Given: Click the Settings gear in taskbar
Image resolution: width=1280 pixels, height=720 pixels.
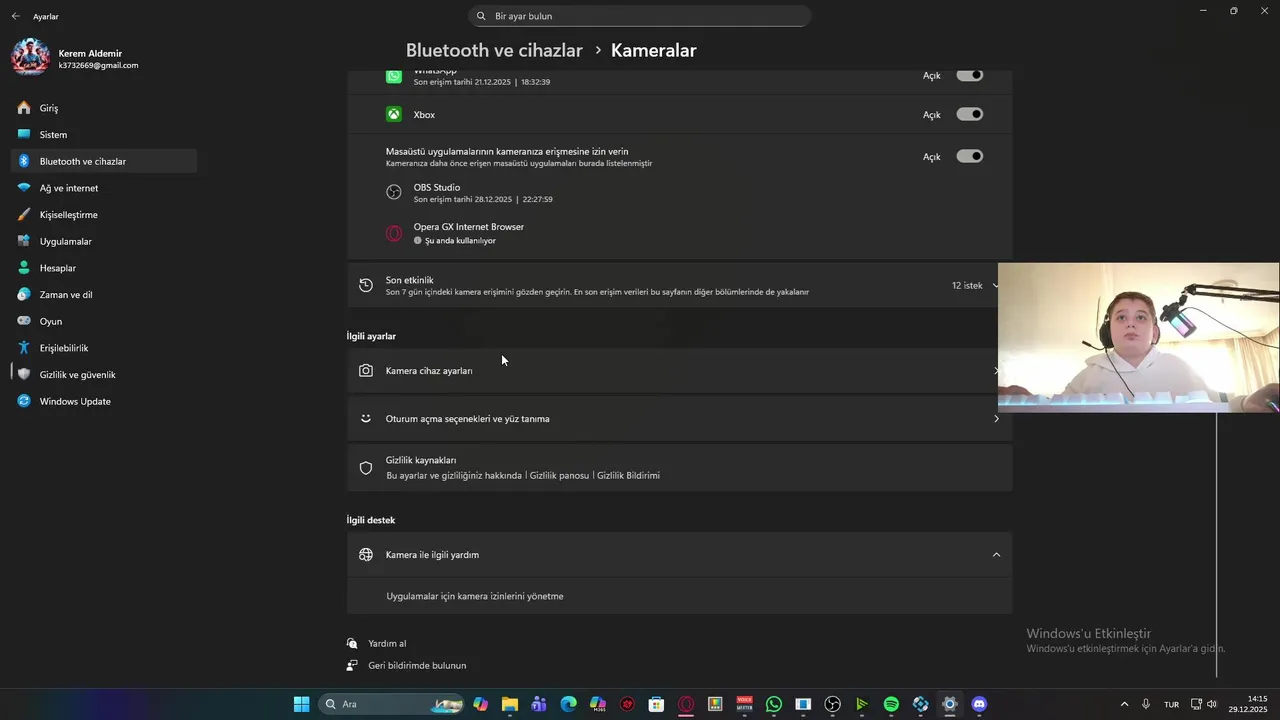Looking at the screenshot, I should [950, 704].
